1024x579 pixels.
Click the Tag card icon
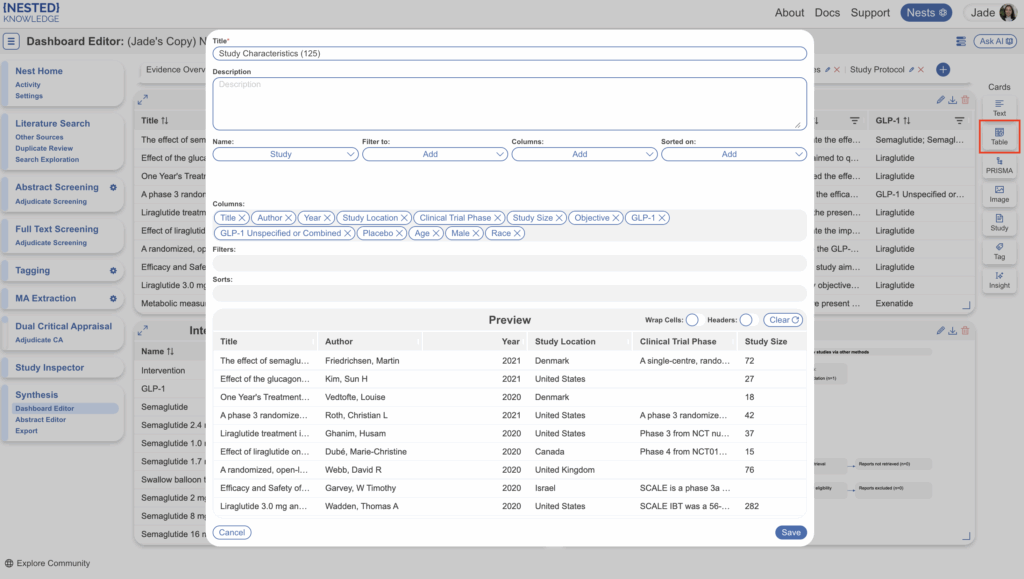(x=999, y=251)
